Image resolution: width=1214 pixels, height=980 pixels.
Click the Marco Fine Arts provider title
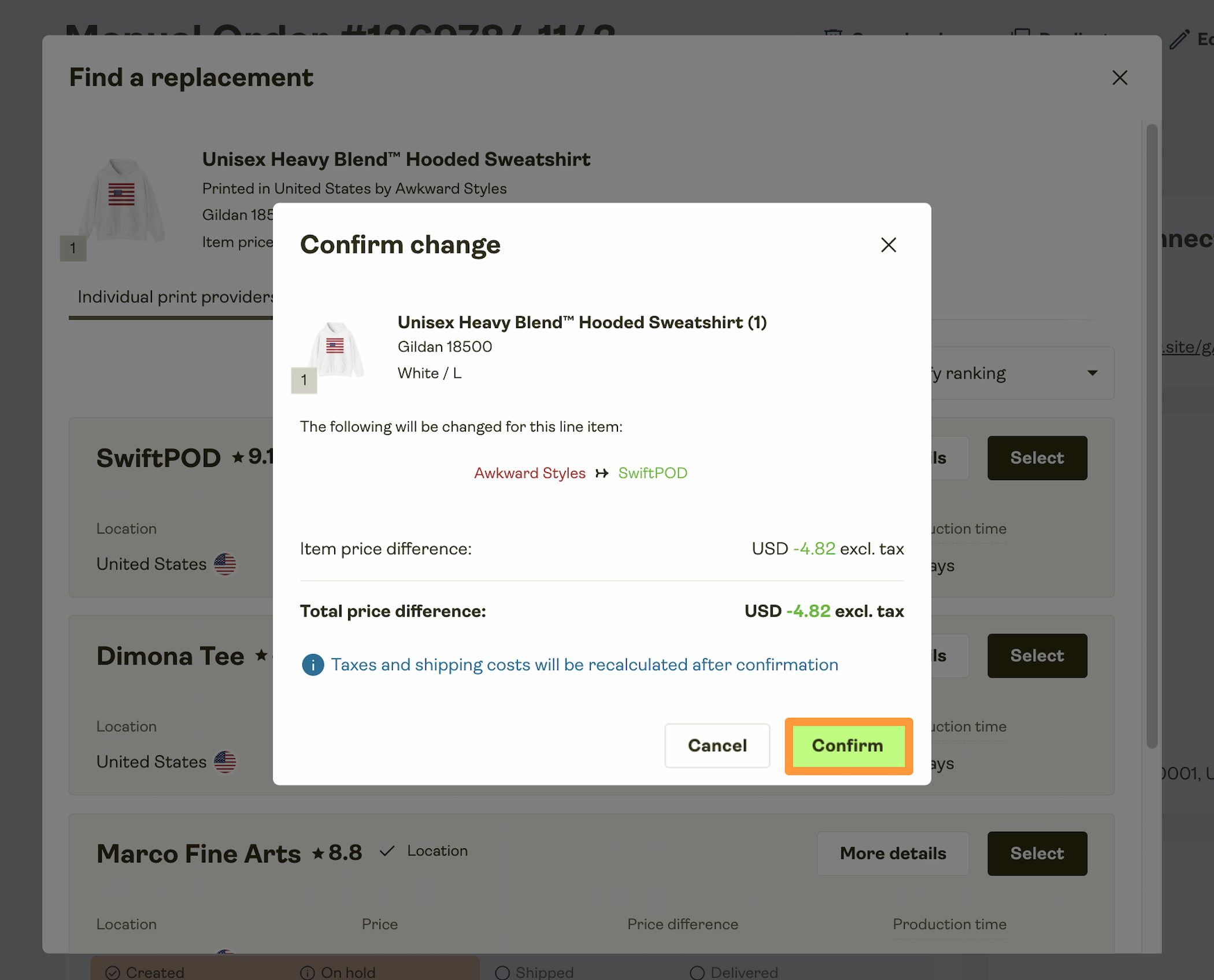pos(198,853)
